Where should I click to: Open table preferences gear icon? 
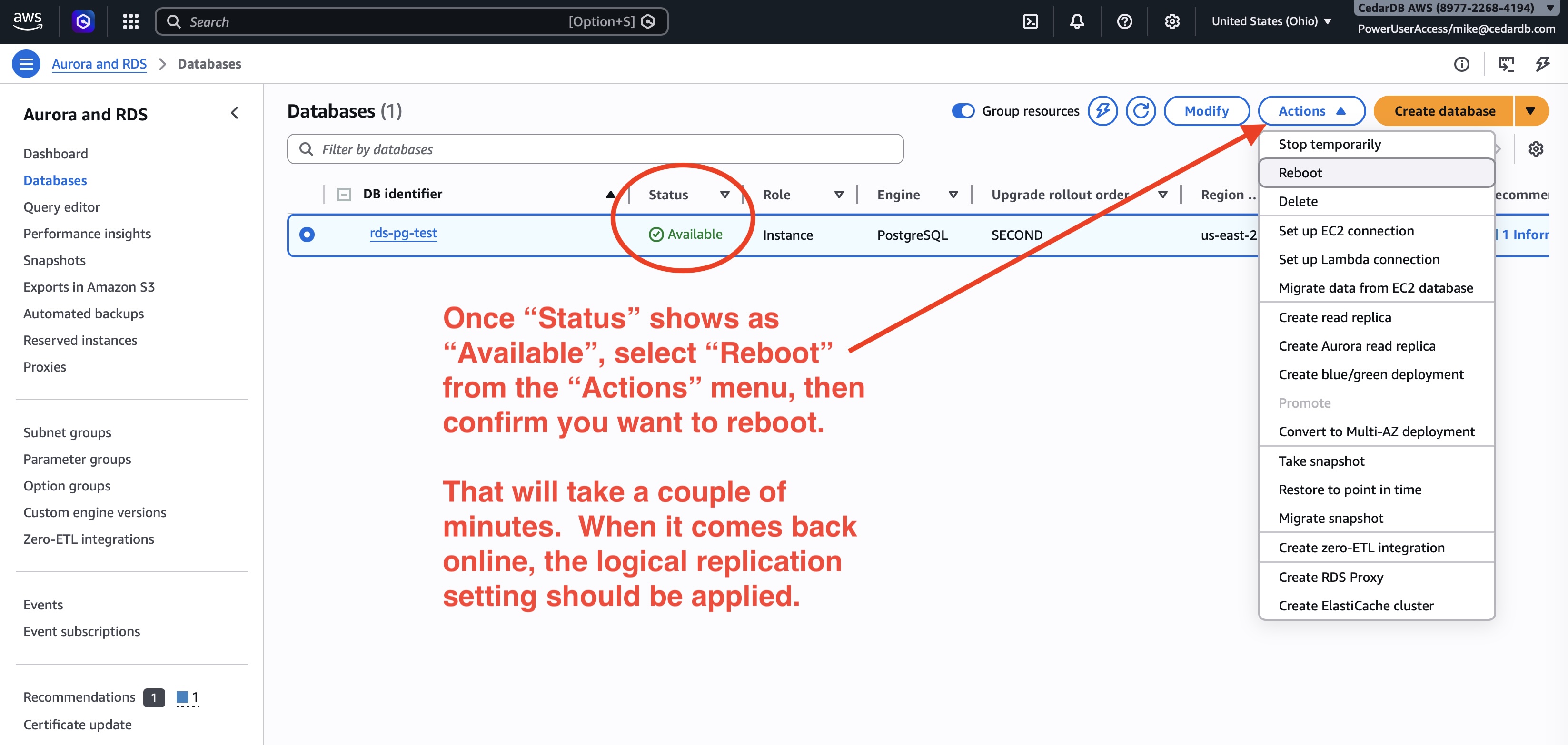(1536, 149)
